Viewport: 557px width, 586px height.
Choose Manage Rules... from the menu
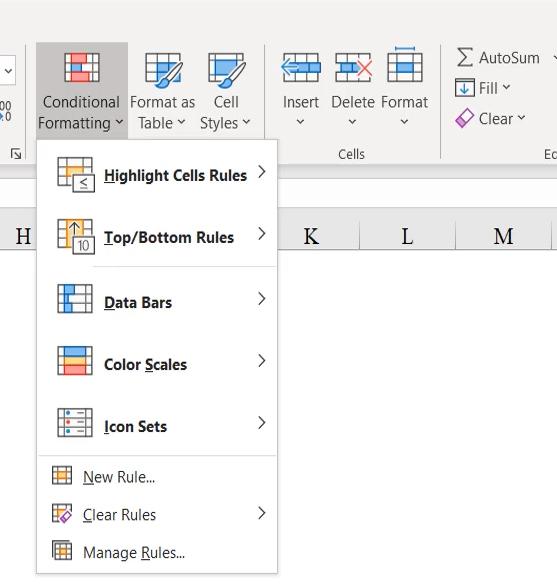pyautogui.click(x=157, y=552)
